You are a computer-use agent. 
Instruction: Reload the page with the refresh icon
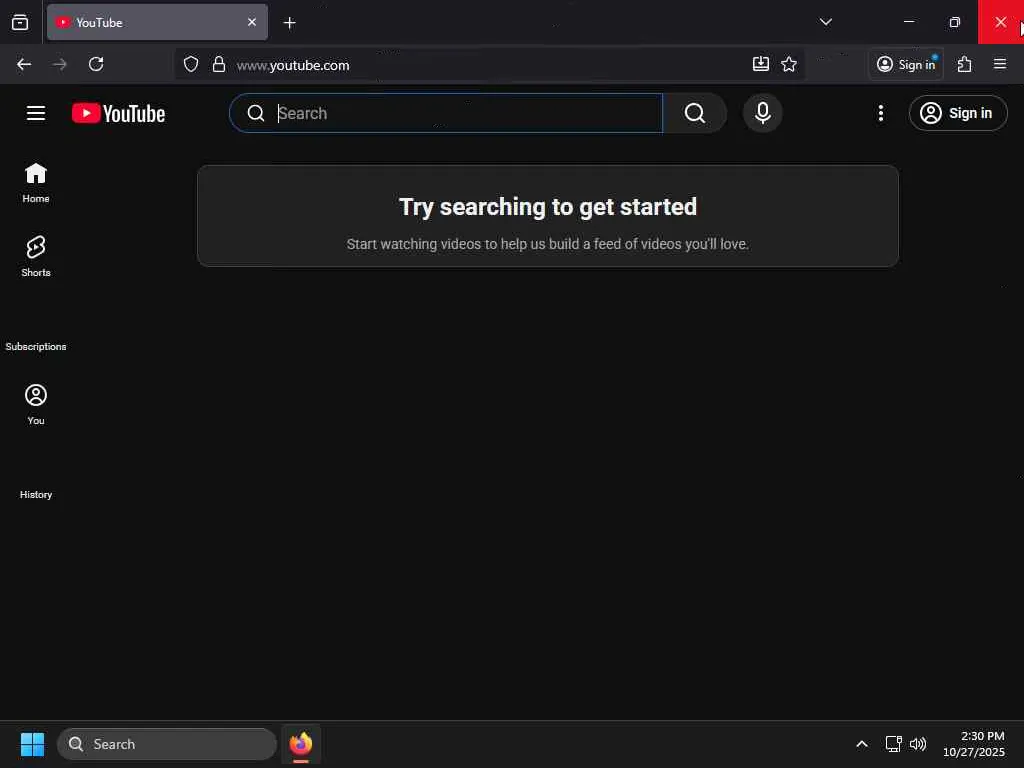pos(96,64)
